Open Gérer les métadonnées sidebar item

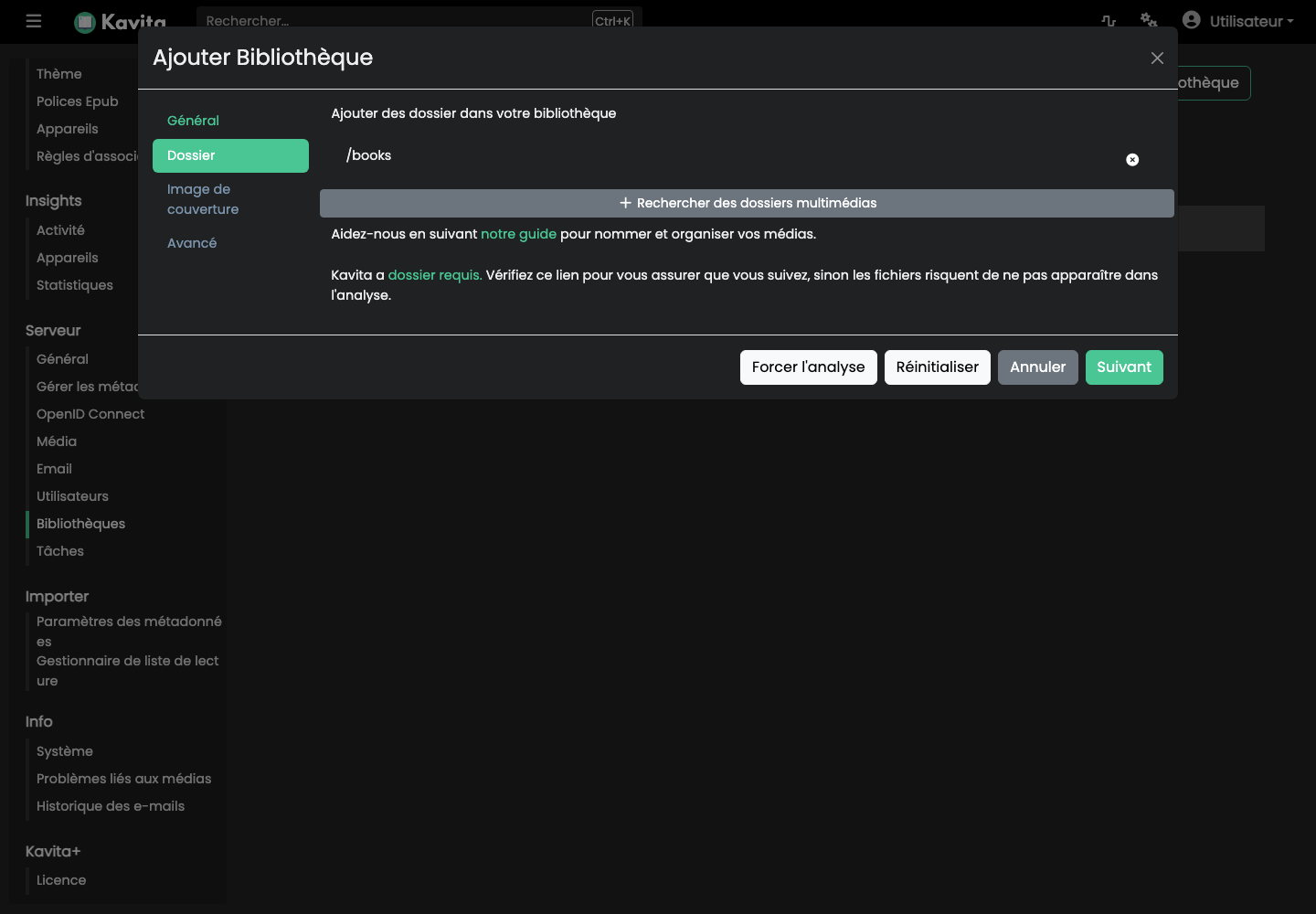pos(87,387)
